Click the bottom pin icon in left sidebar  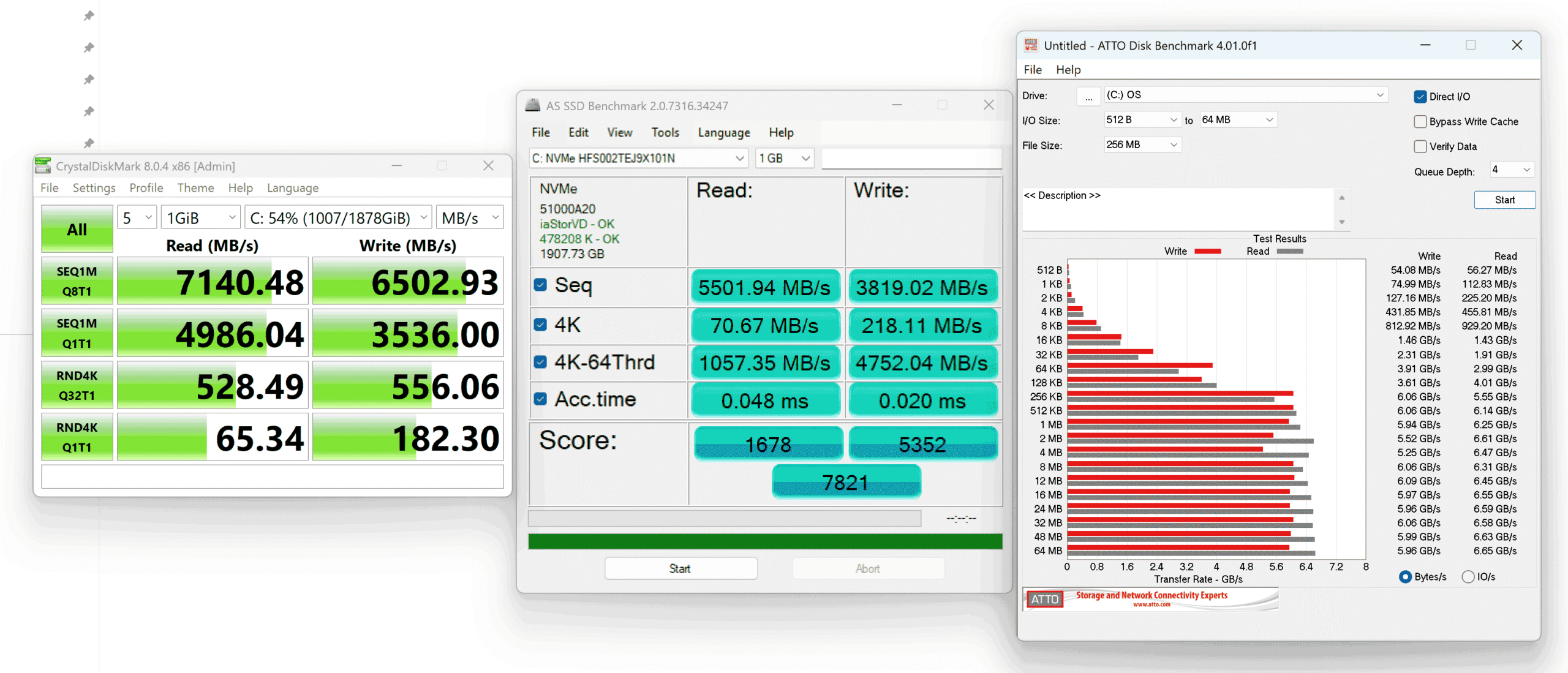89,143
